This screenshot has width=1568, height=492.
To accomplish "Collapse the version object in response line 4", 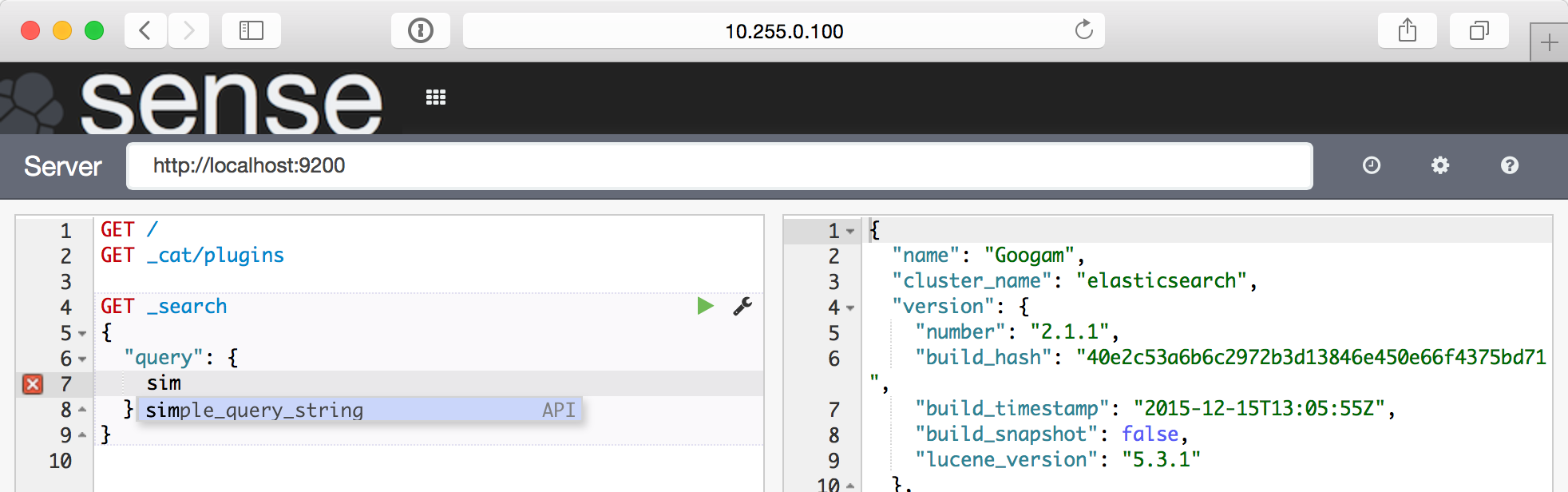I will coord(851,308).
